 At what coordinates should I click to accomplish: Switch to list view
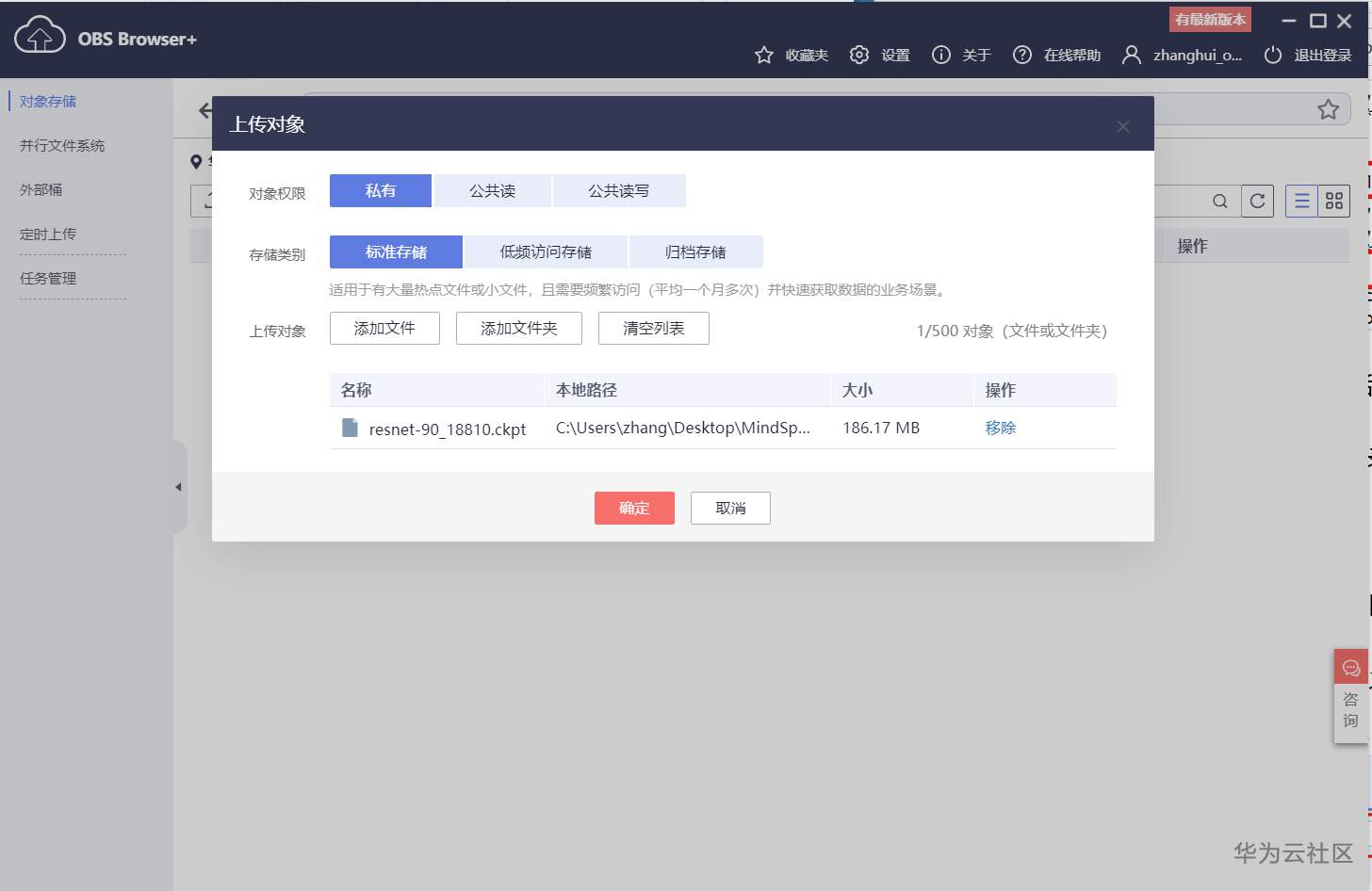1301,201
